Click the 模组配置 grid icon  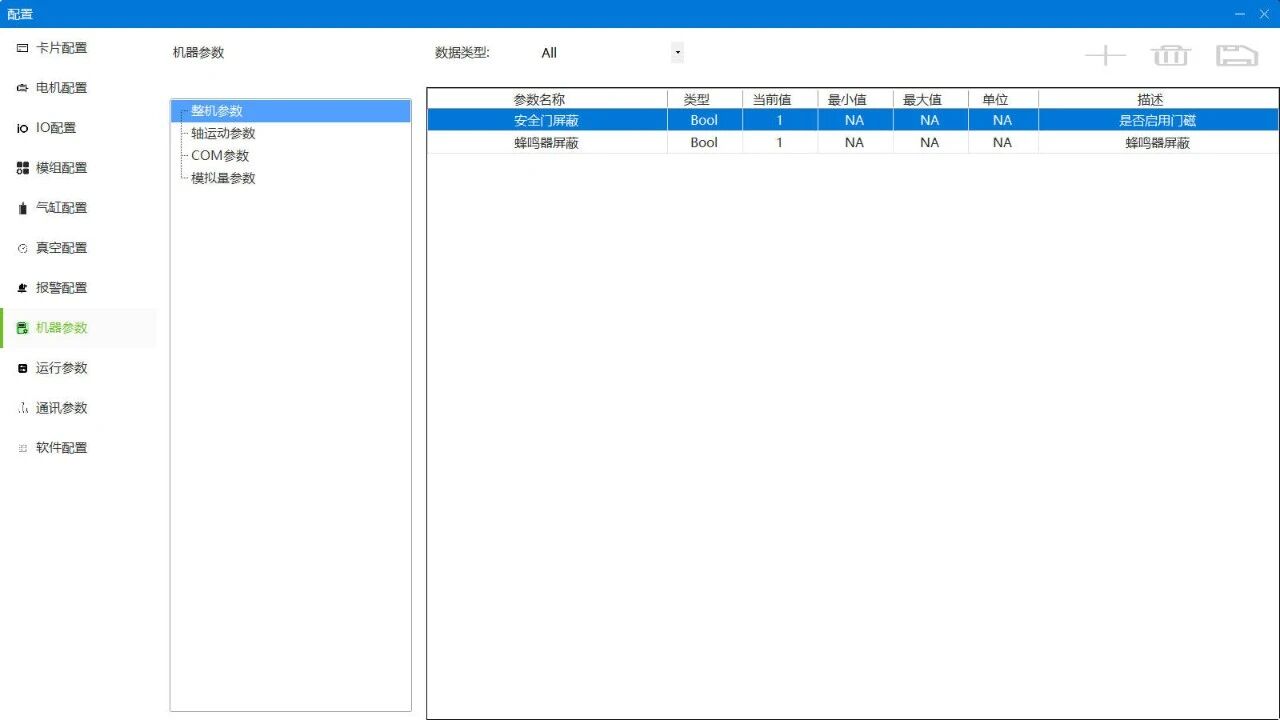(x=22, y=168)
